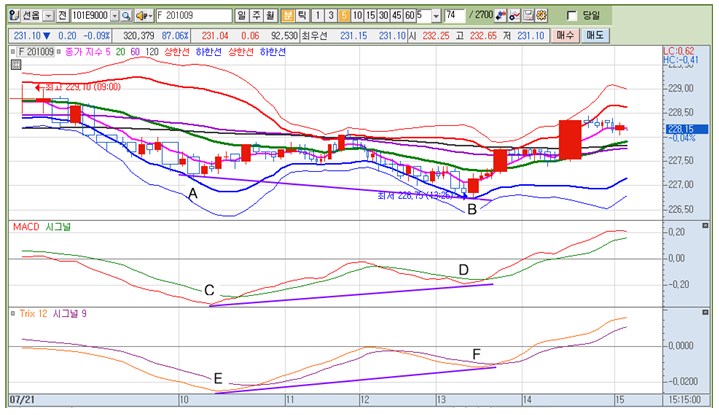
Task: Click the small square before 종가 지수
Action: (x=59, y=51)
